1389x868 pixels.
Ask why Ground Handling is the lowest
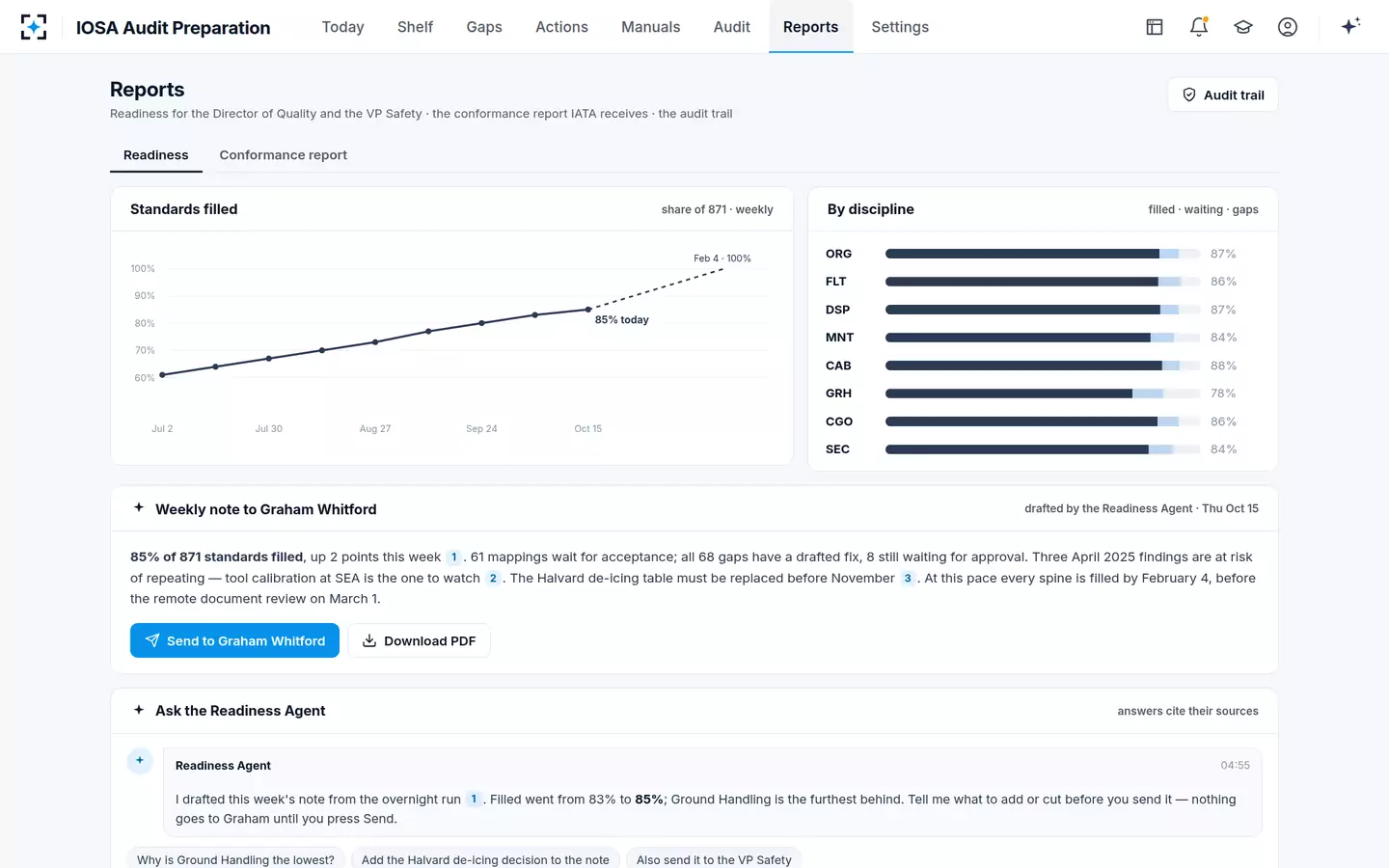click(x=235, y=859)
